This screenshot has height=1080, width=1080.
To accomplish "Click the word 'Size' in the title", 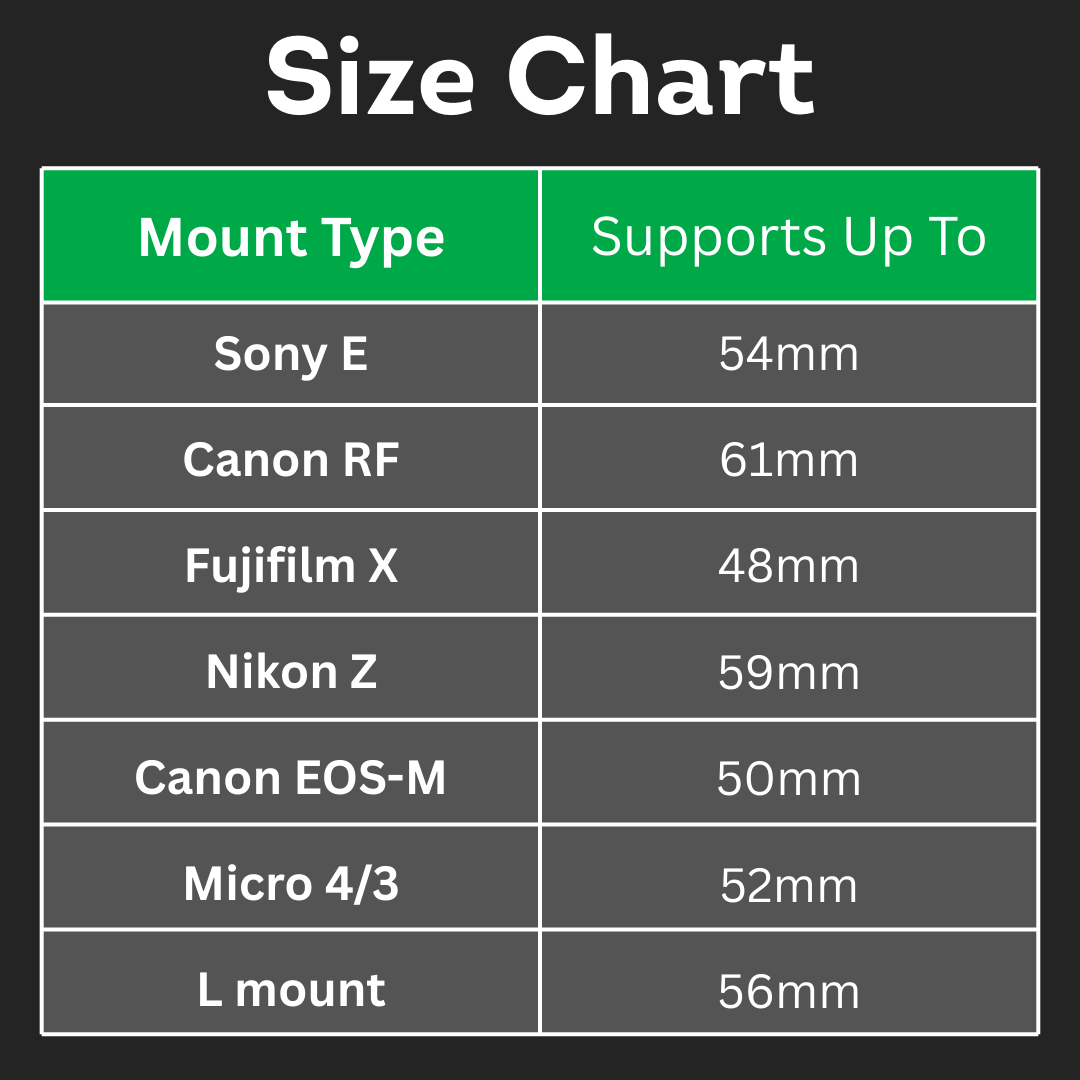I will tap(370, 80).
